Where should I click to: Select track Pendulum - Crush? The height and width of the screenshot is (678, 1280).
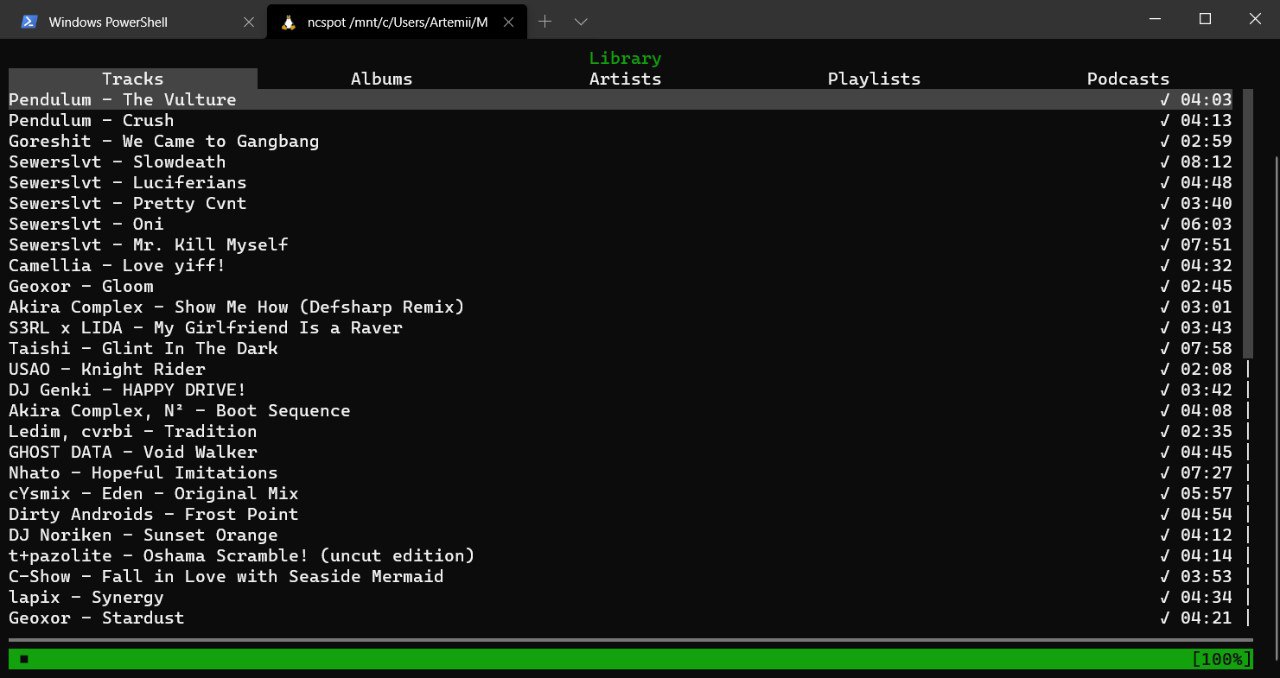620,120
